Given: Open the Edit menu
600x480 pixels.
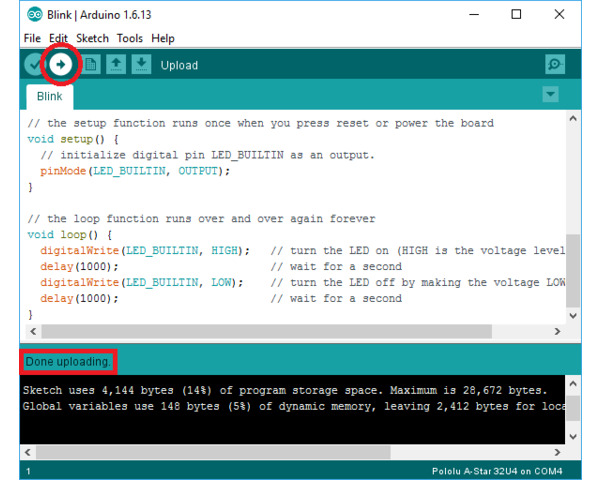Looking at the screenshot, I should click(58, 38).
